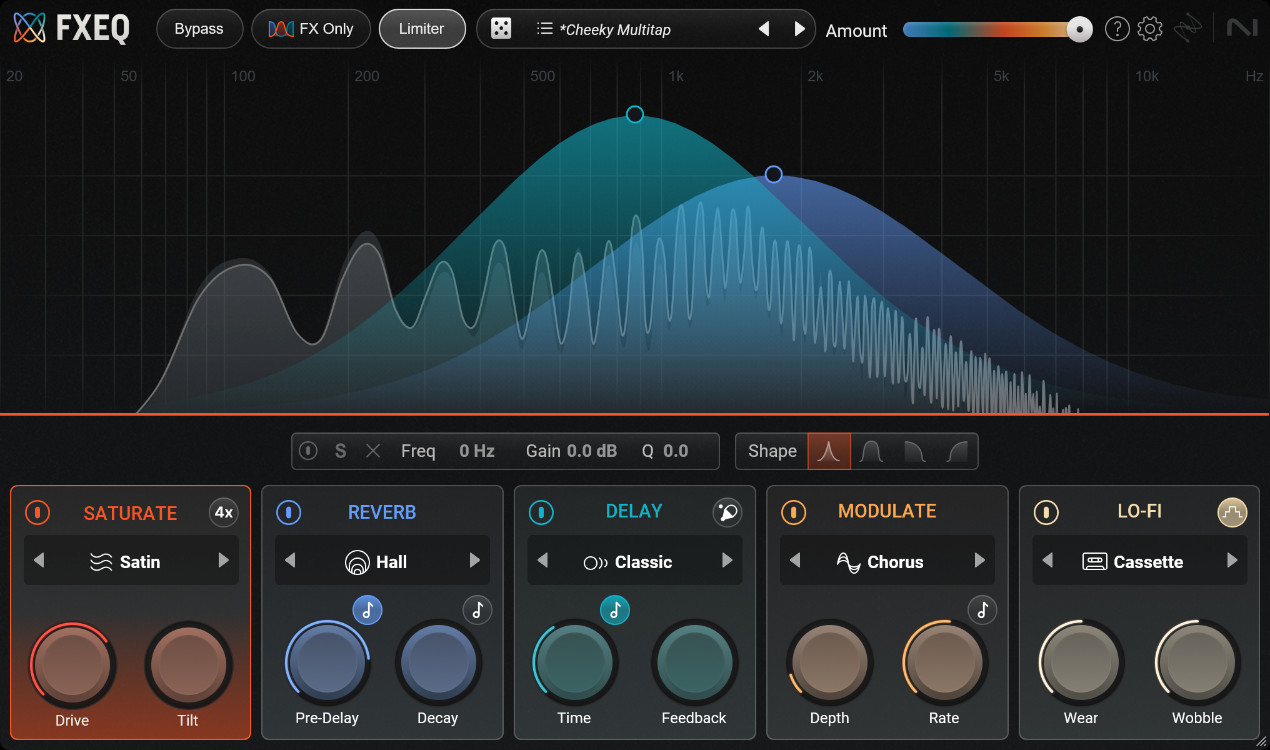Toggle Decay tempo sync note icon
The height and width of the screenshot is (750, 1270).
tap(477, 610)
